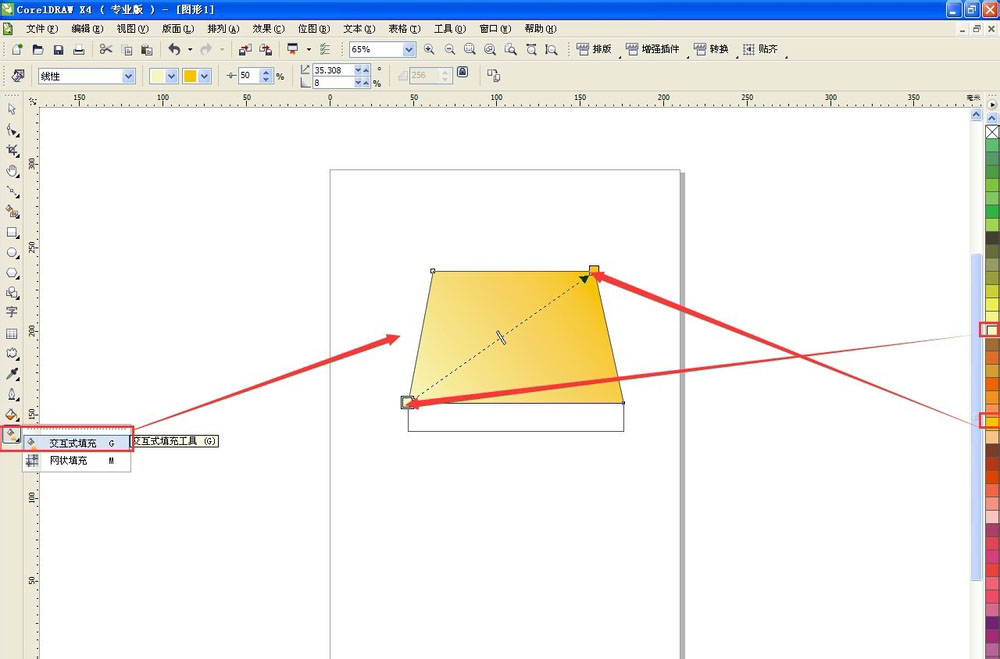Click the 贴齐 toolbar button
Image resolution: width=1000 pixels, height=659 pixels.
coord(762,49)
